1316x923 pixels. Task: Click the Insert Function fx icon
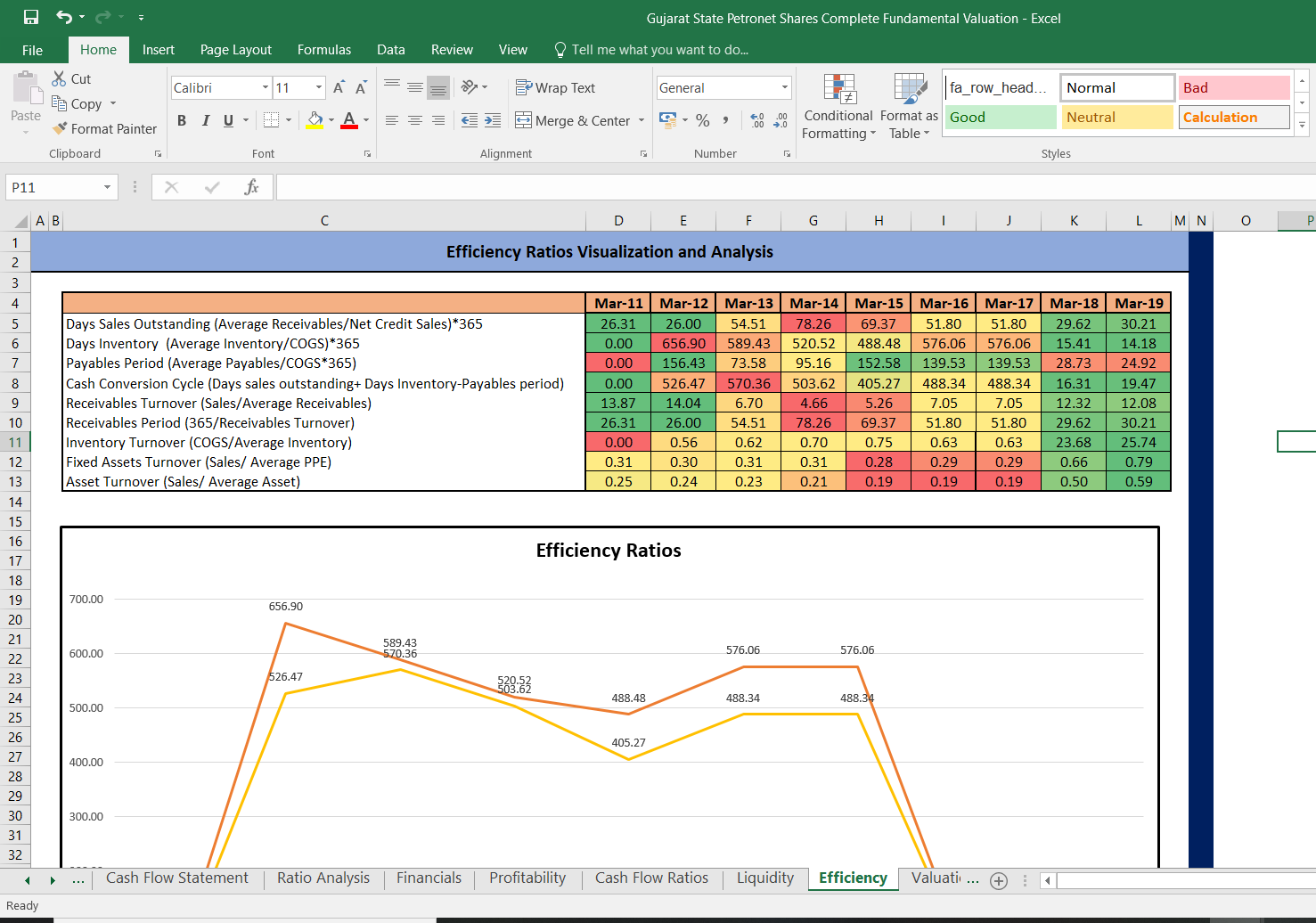click(x=251, y=187)
